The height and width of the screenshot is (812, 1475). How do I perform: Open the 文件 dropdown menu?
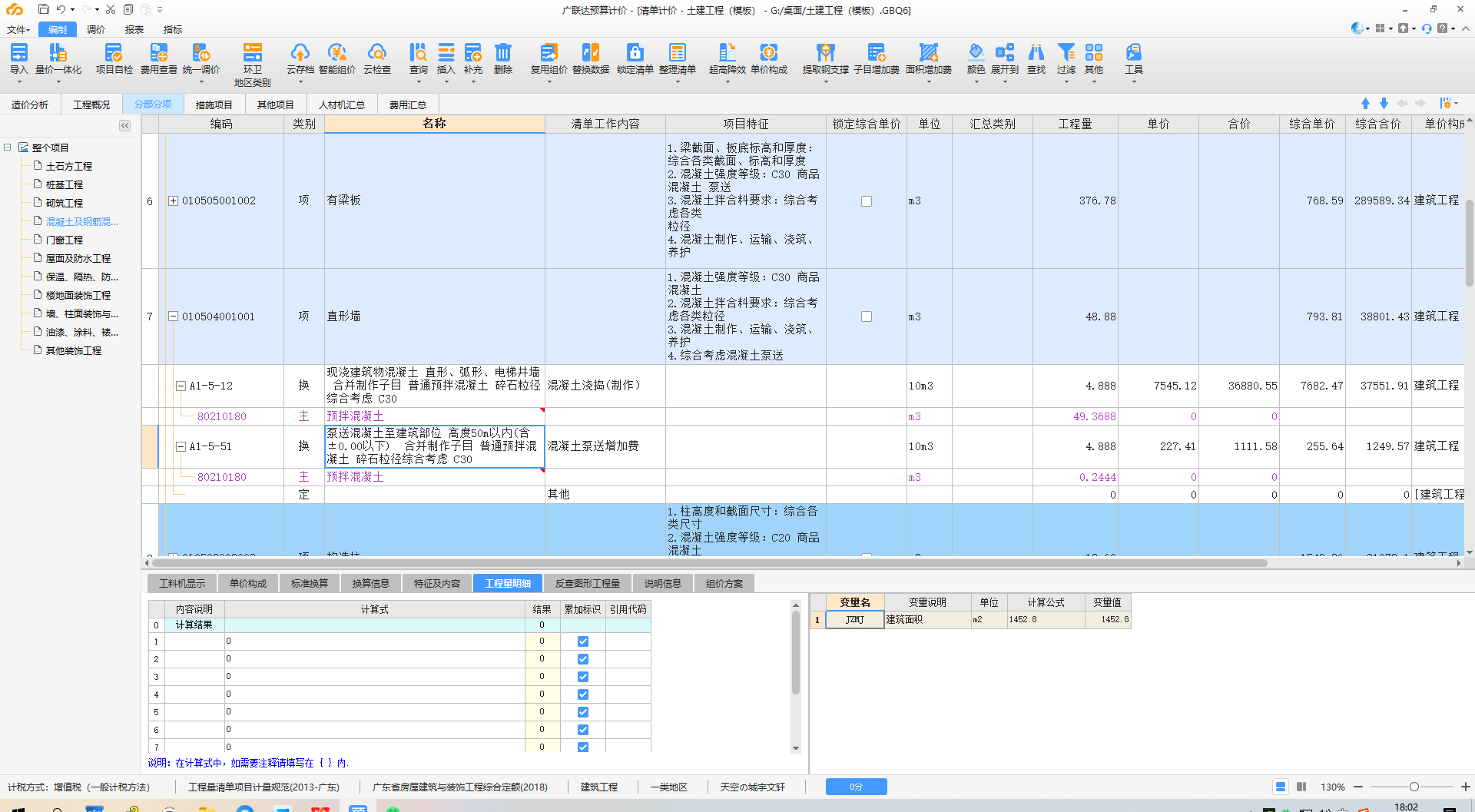(x=18, y=29)
